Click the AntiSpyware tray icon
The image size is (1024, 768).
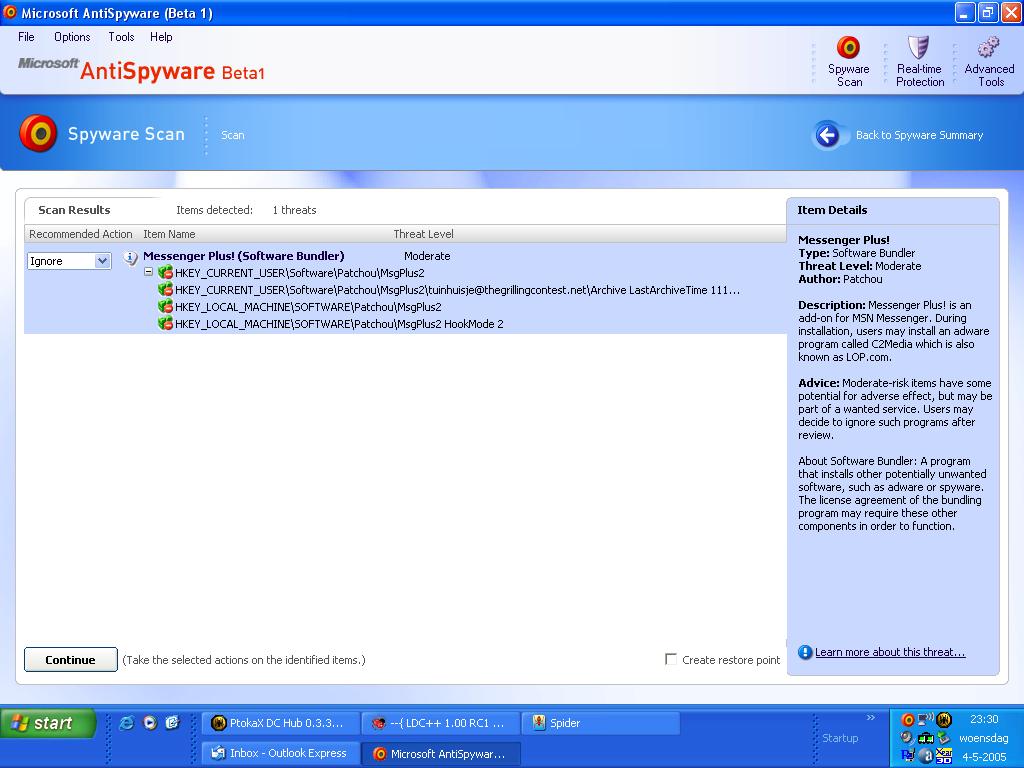(908, 720)
